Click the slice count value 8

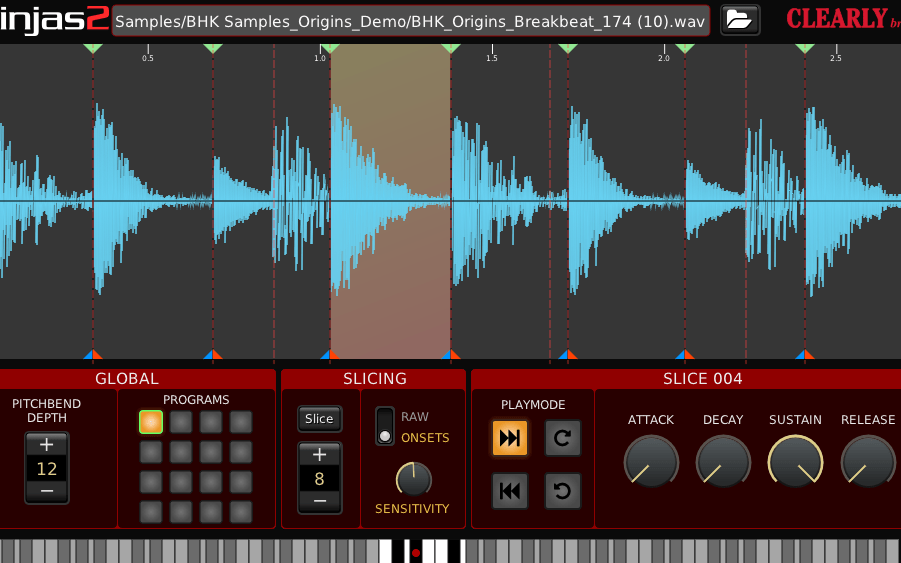(x=319, y=479)
